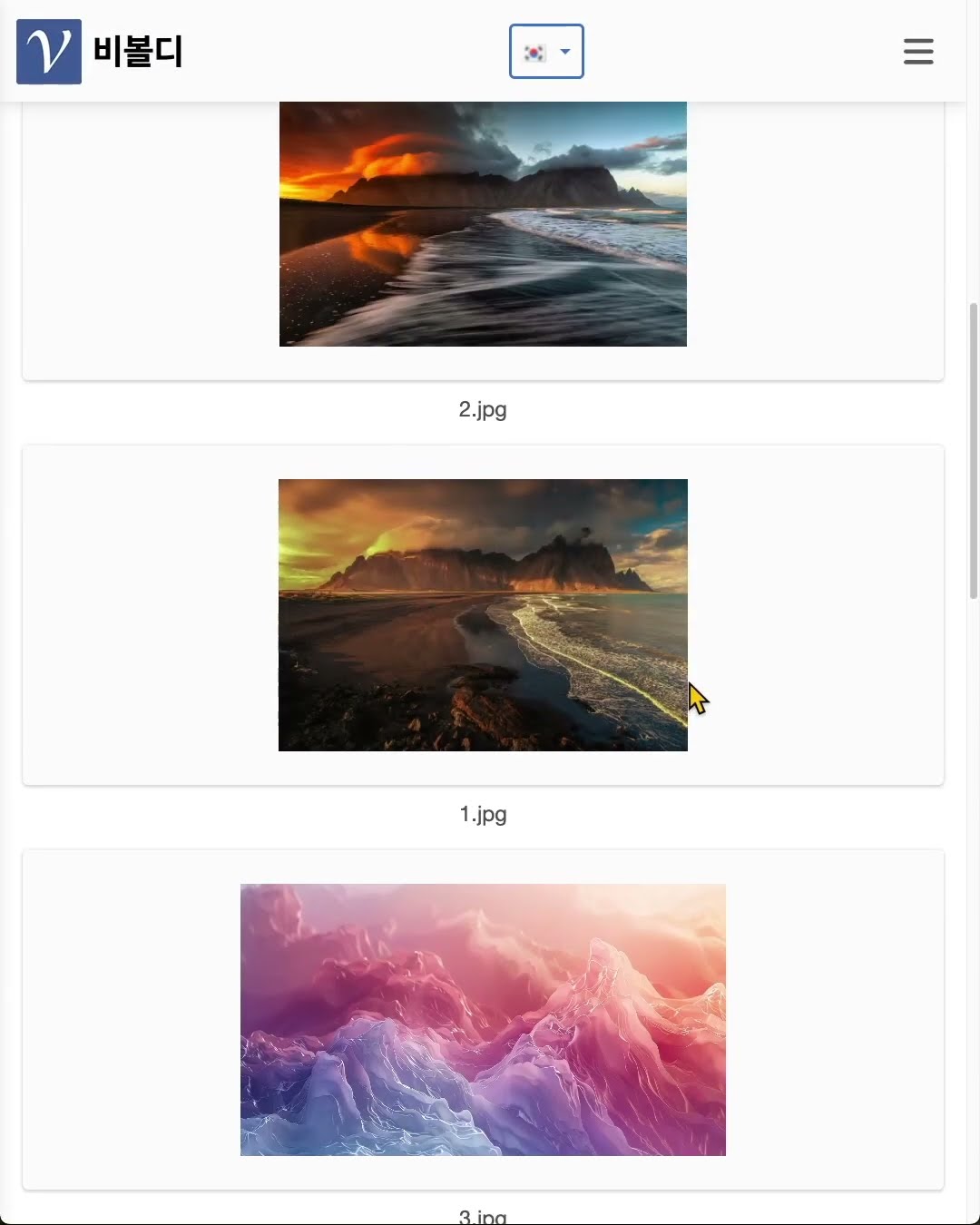The image size is (980, 1225).
Task: Expand the language selector dropdown
Action: coord(546,52)
